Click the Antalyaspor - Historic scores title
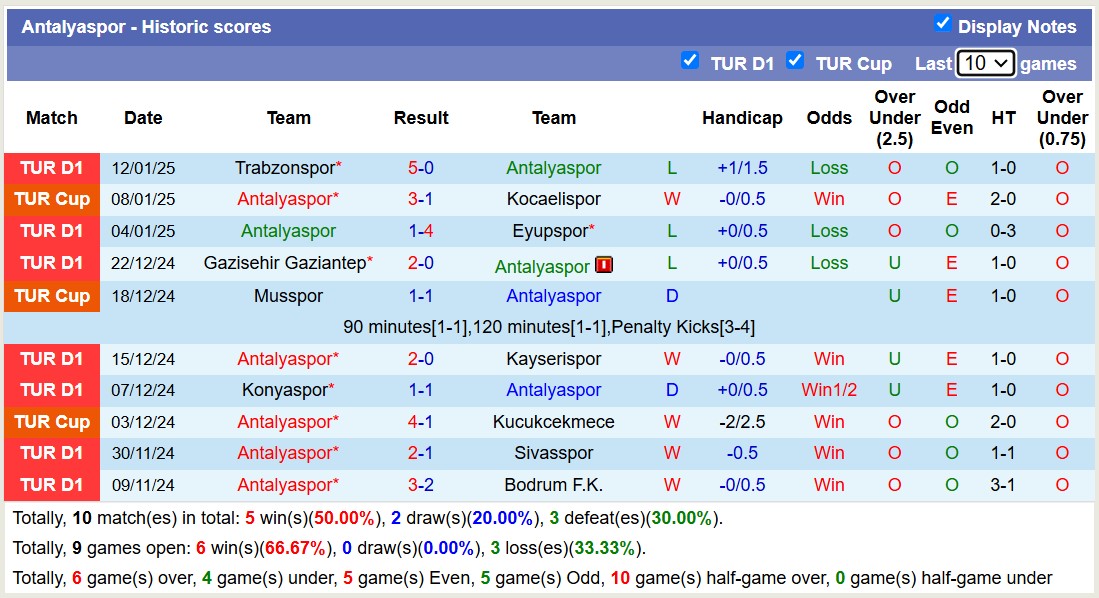The image size is (1099, 598). click(146, 26)
